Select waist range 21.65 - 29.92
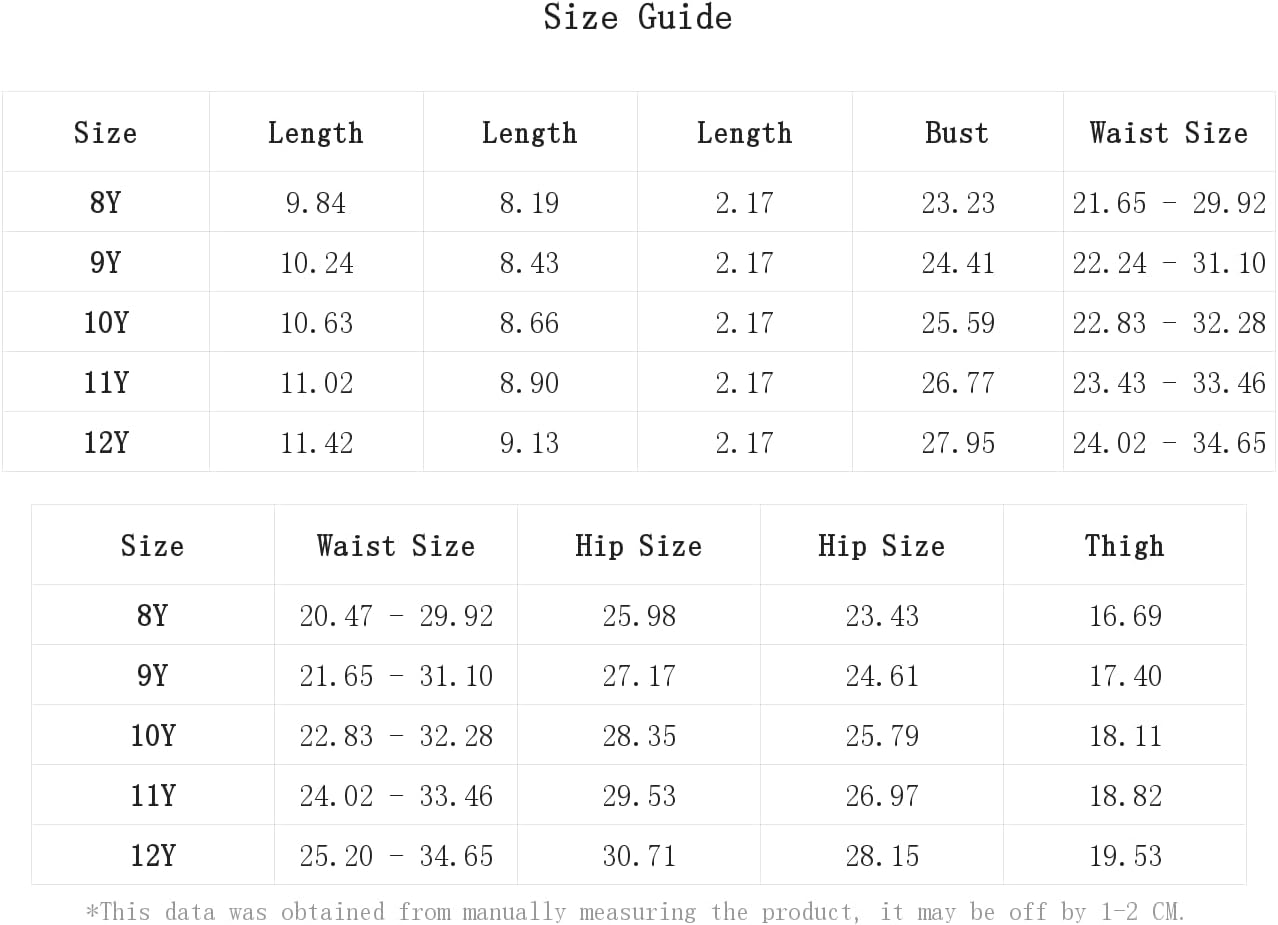1278x925 pixels. click(1169, 203)
